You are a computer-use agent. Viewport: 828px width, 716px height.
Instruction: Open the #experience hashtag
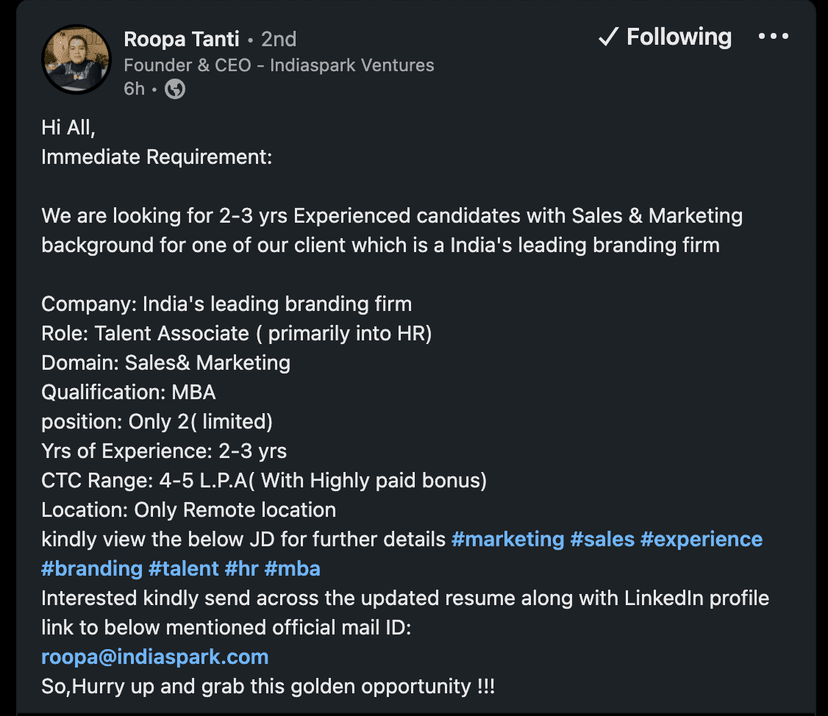[701, 539]
